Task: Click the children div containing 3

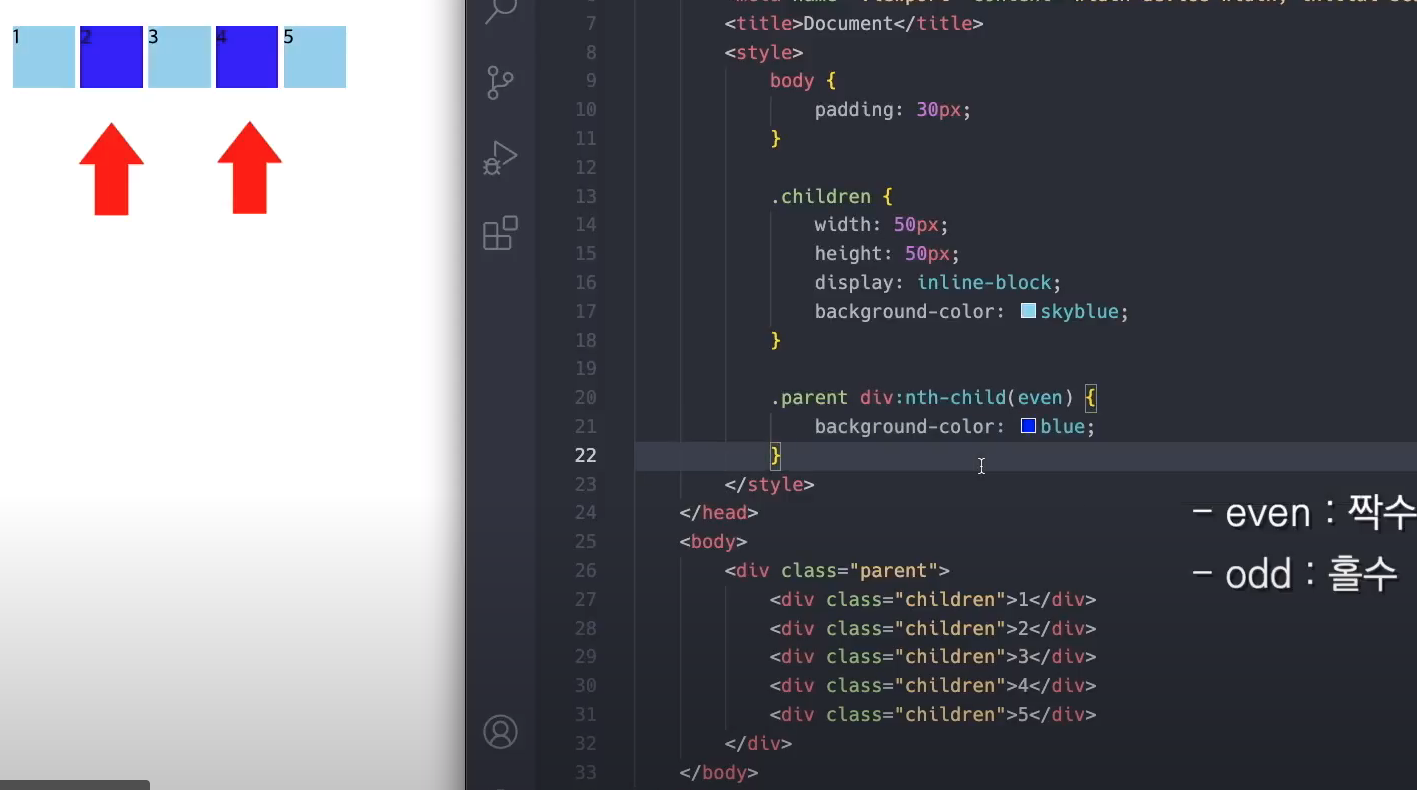Action: [x=933, y=657]
